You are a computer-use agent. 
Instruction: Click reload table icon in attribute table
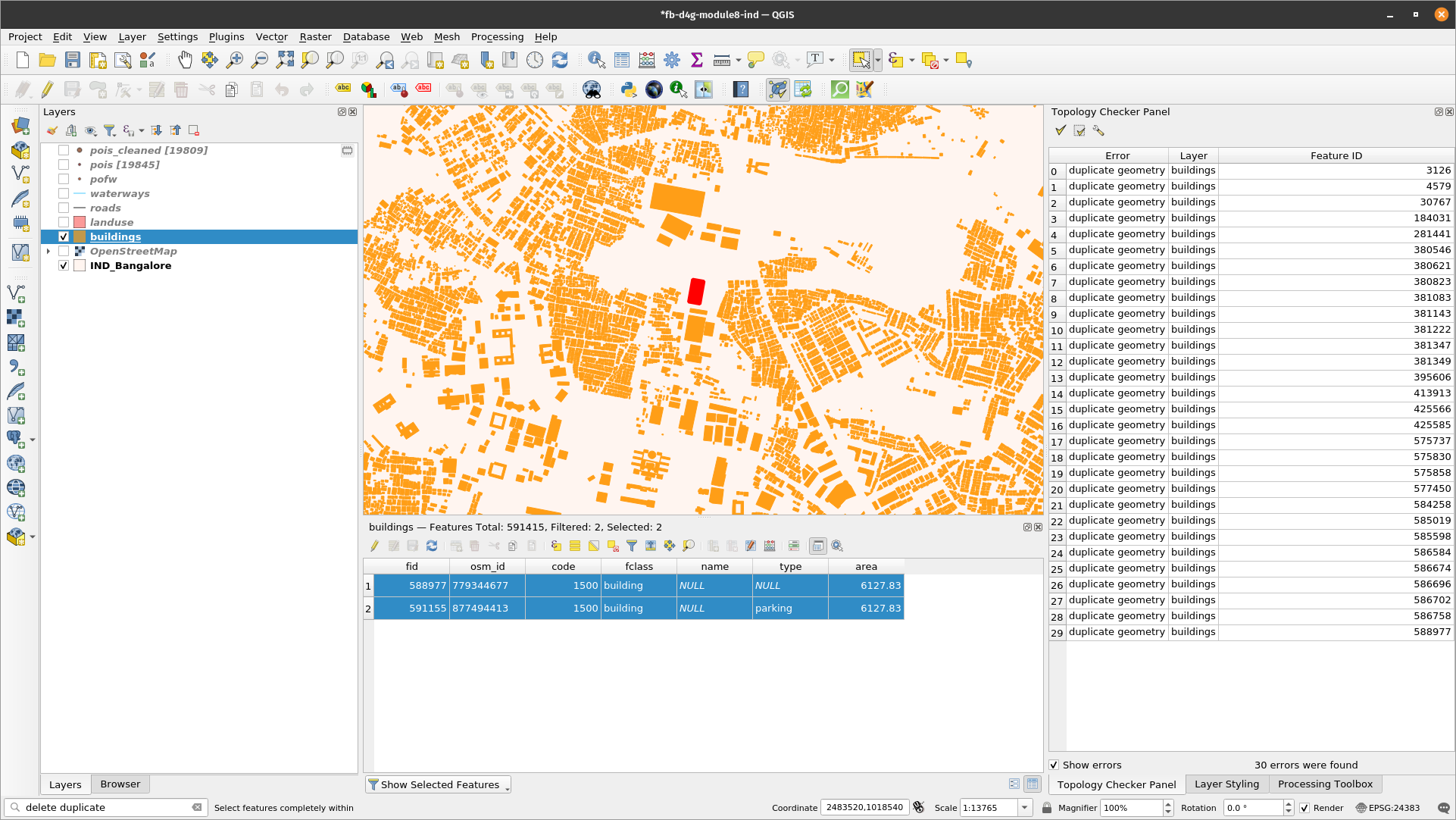(432, 546)
